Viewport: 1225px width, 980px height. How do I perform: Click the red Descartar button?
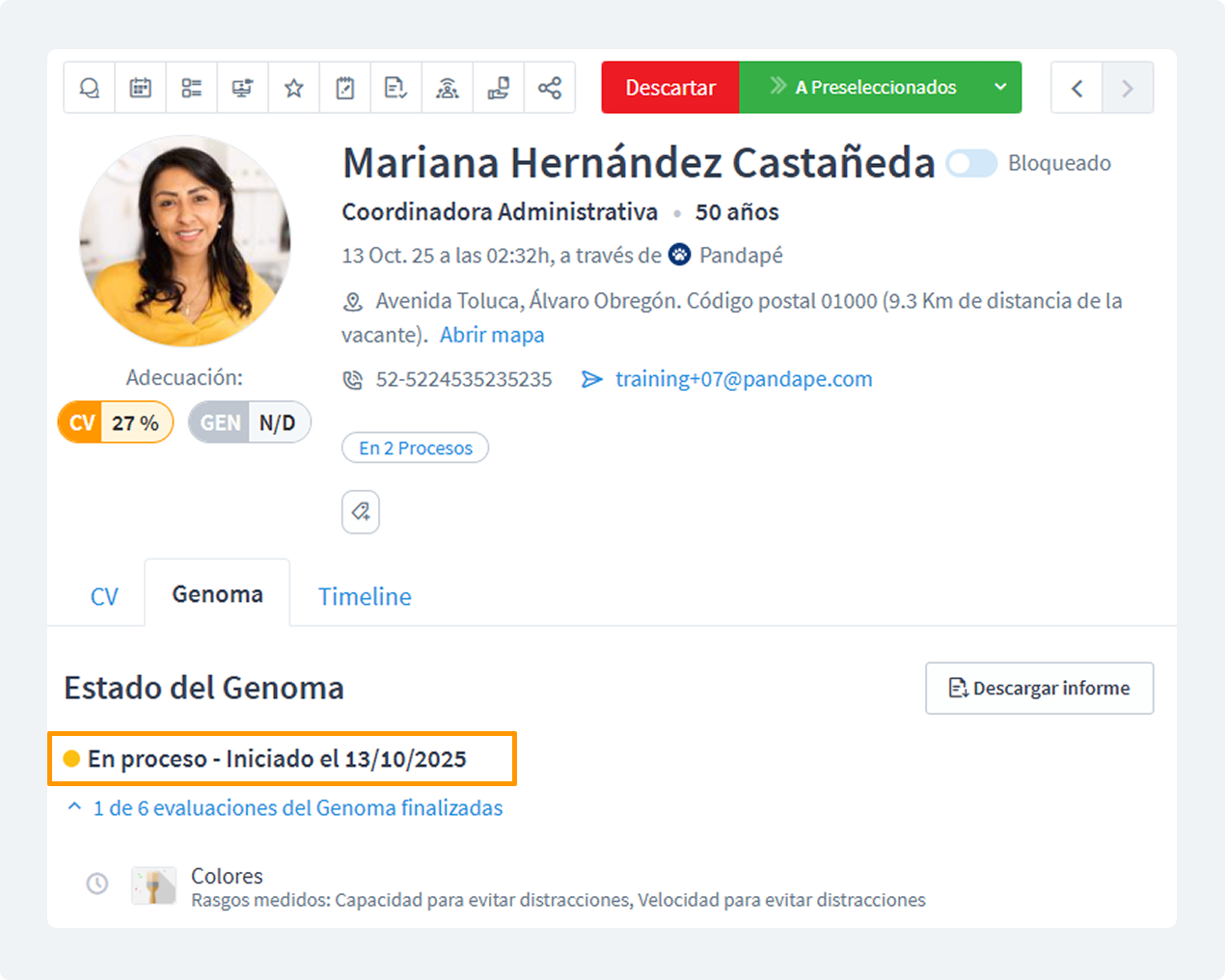point(670,88)
